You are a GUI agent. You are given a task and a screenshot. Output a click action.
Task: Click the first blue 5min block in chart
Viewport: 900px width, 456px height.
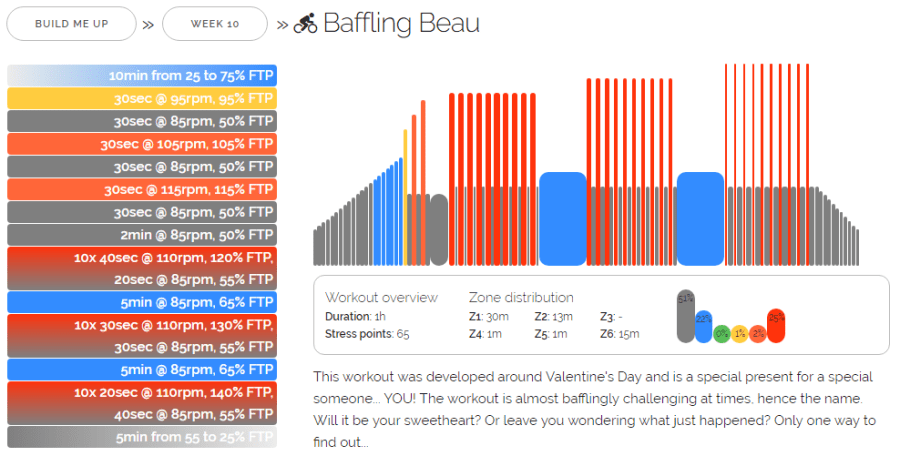(562, 220)
